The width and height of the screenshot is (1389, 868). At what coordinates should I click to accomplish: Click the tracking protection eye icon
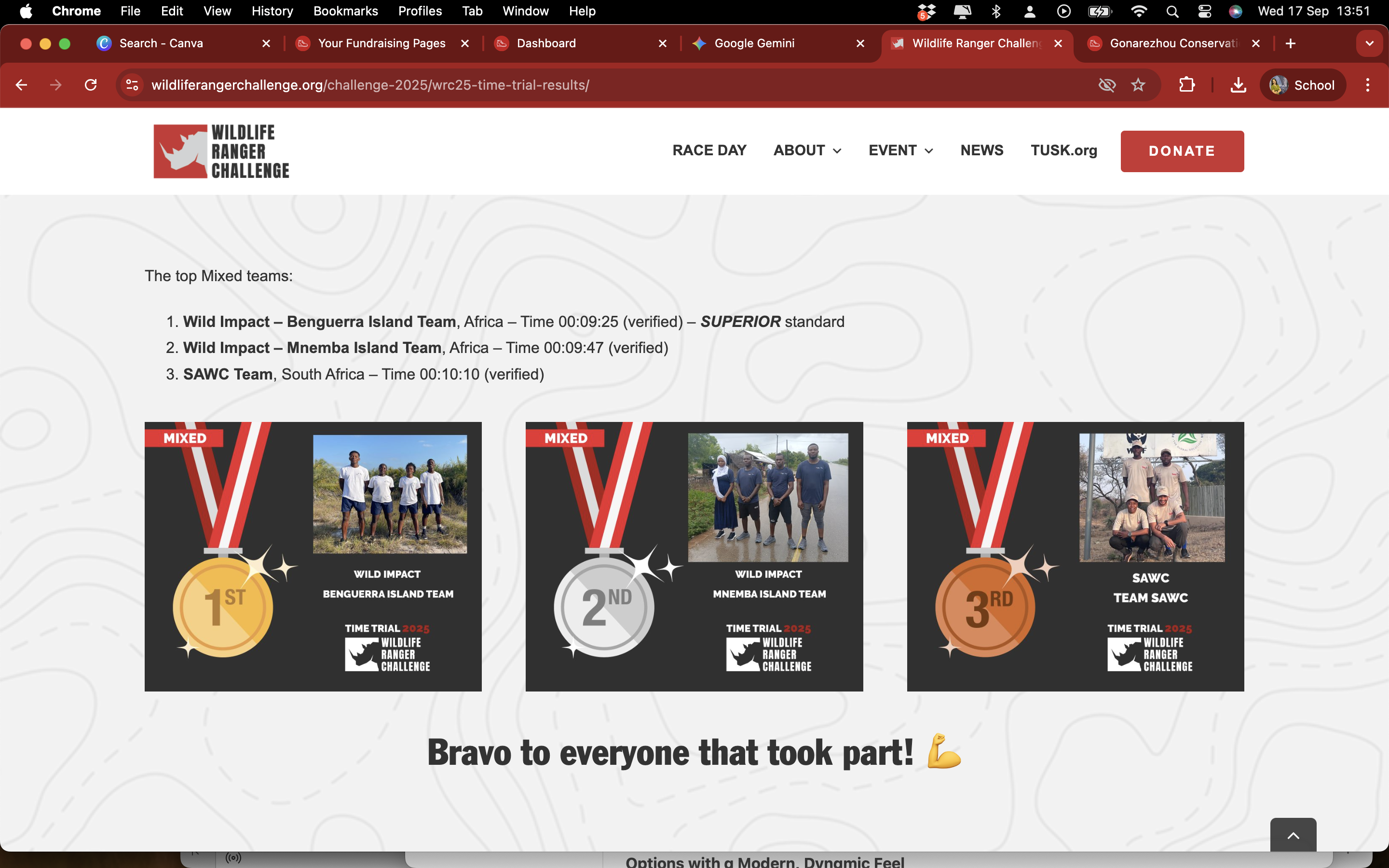coord(1107,84)
